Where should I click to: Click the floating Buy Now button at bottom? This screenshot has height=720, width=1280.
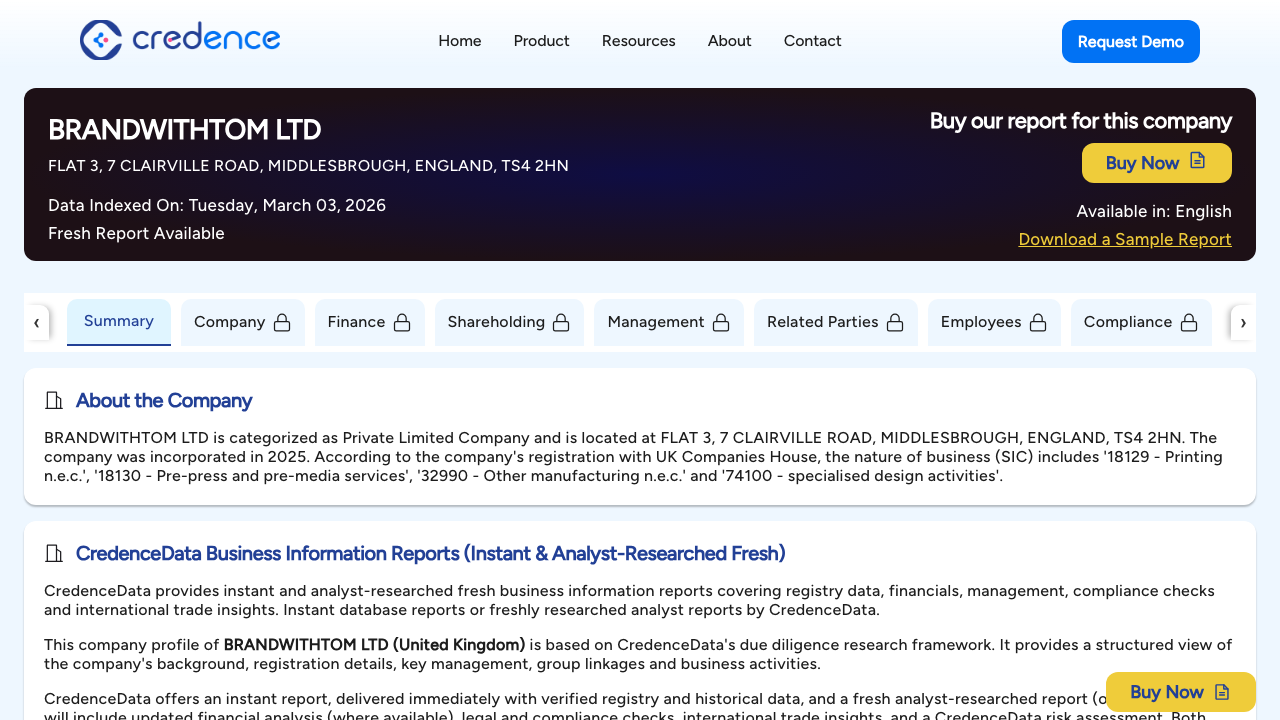click(1180, 691)
